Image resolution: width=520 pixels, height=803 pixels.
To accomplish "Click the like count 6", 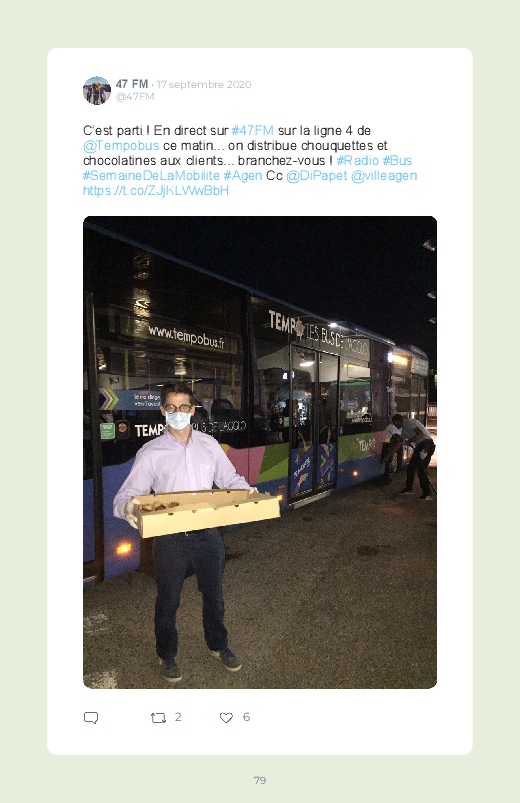I will click(x=246, y=717).
